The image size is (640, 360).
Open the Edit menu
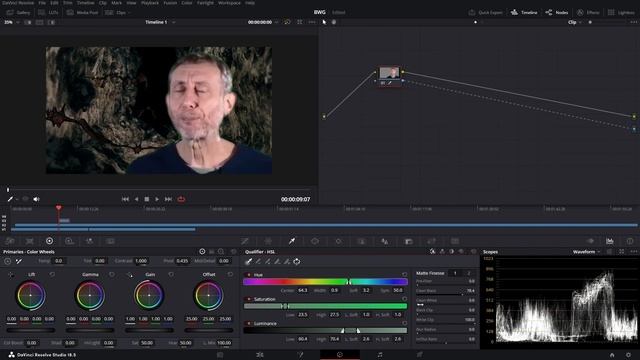tap(54, 2)
